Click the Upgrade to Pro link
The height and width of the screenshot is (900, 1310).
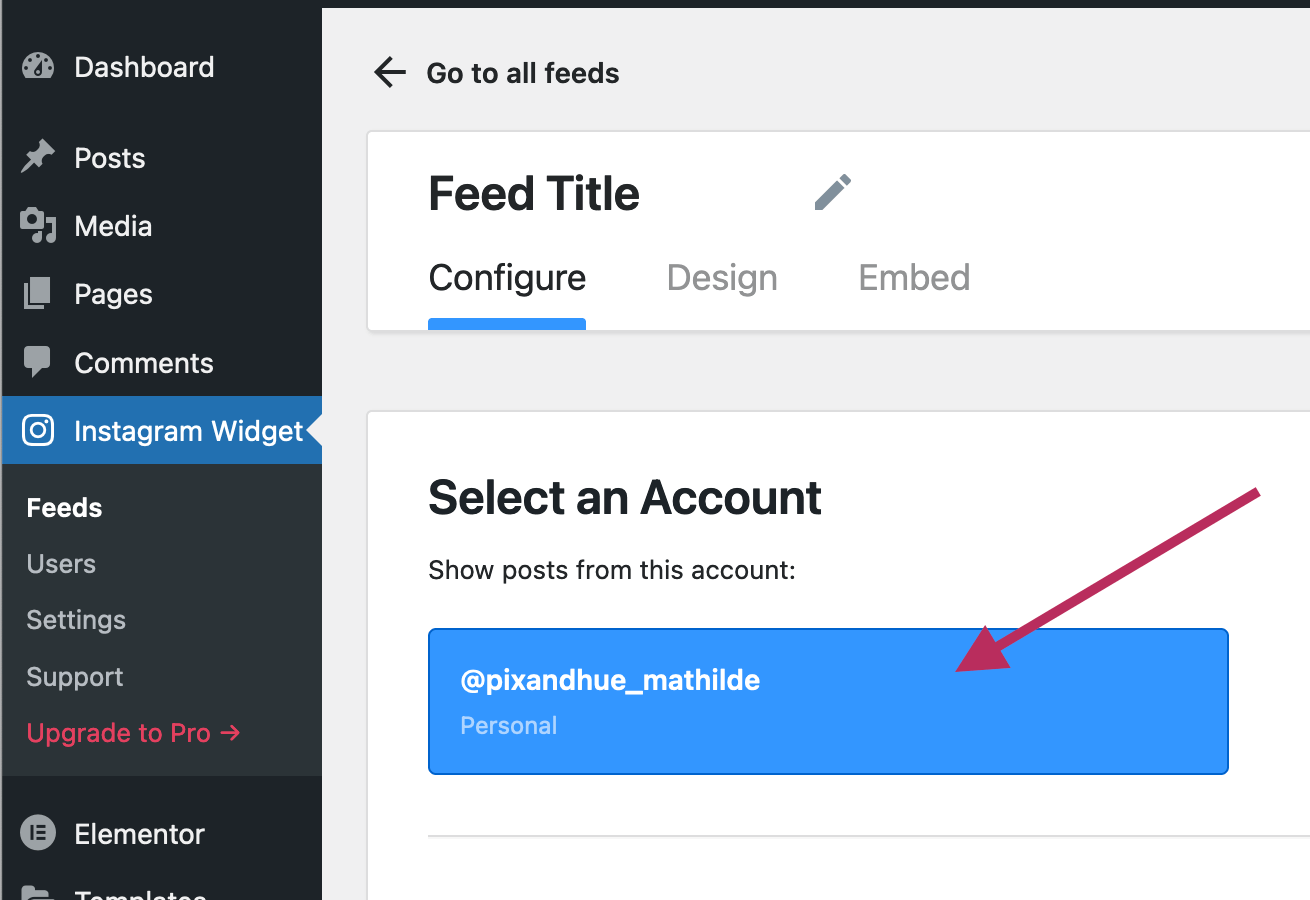click(x=133, y=733)
